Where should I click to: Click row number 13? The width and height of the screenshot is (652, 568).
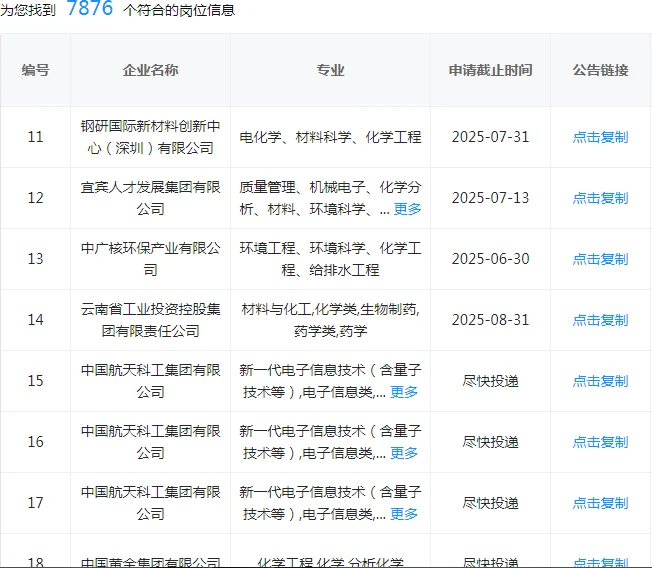tap(35, 259)
